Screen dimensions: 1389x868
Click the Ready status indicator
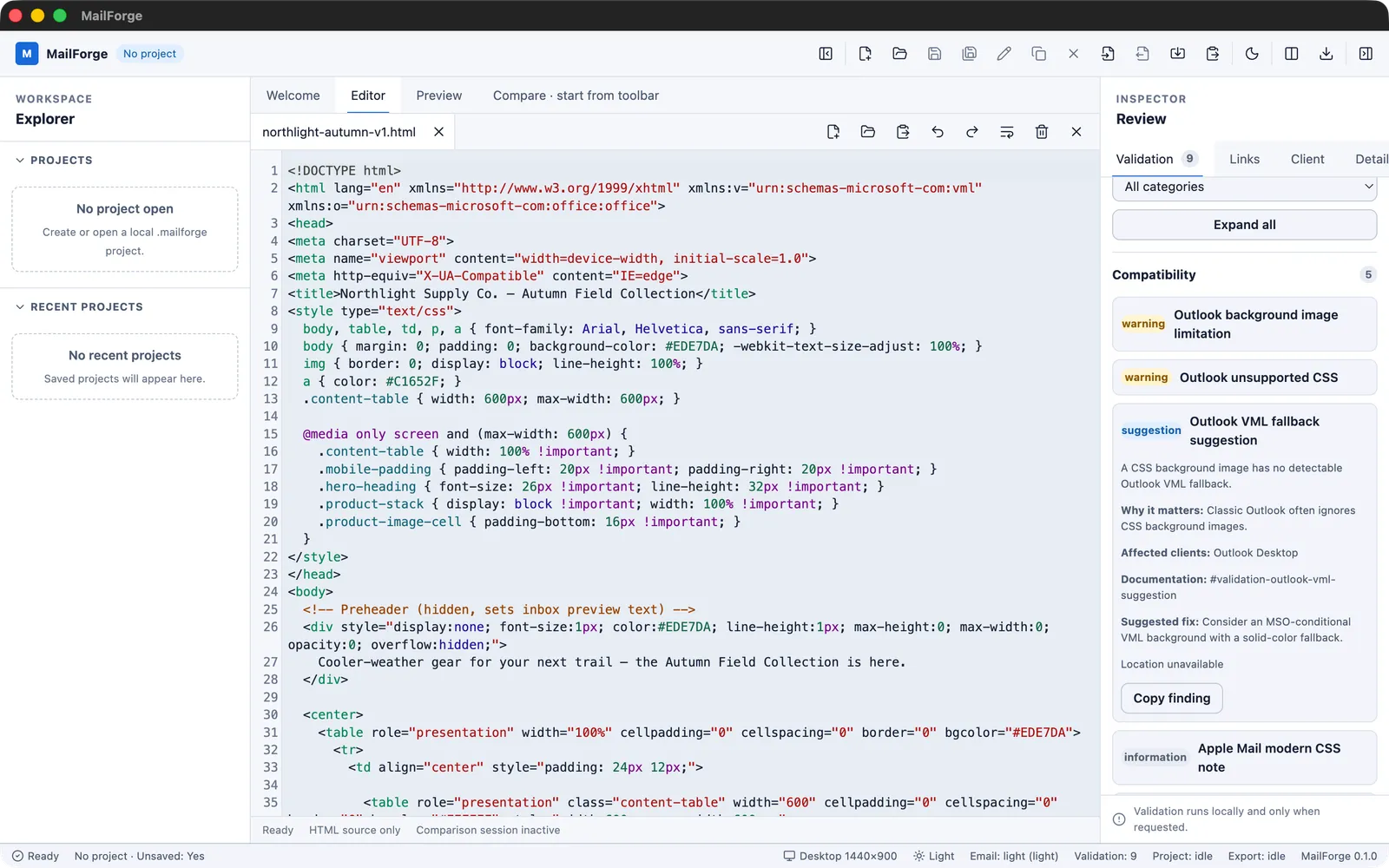(36, 856)
